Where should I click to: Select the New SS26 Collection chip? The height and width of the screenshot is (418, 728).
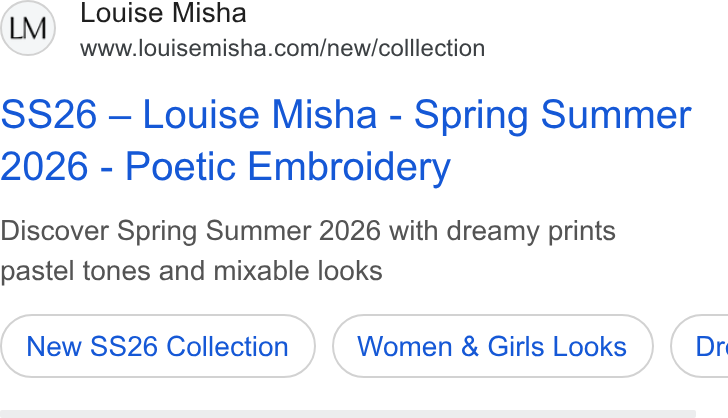(158, 346)
